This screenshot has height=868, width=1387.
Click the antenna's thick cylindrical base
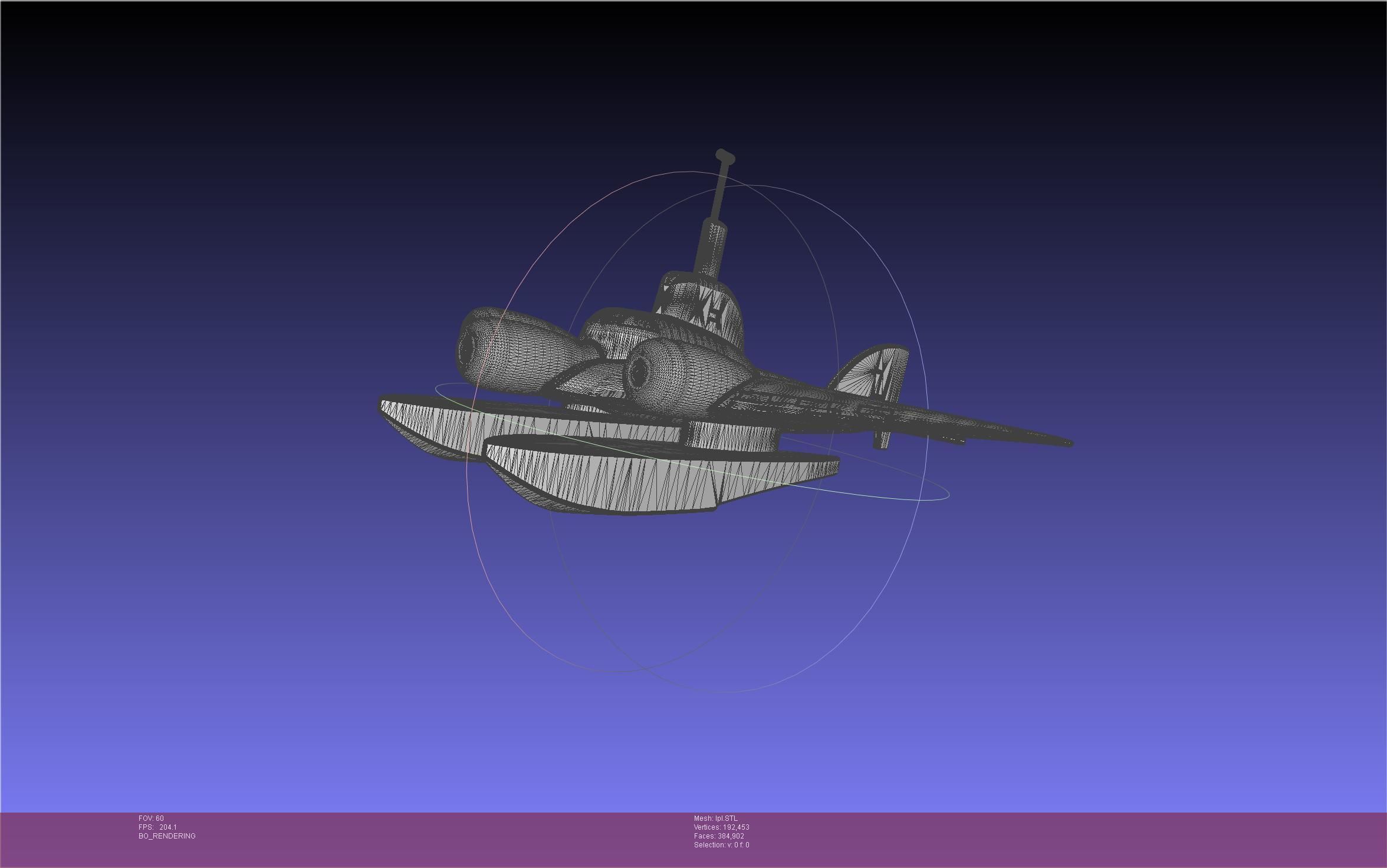point(711,247)
